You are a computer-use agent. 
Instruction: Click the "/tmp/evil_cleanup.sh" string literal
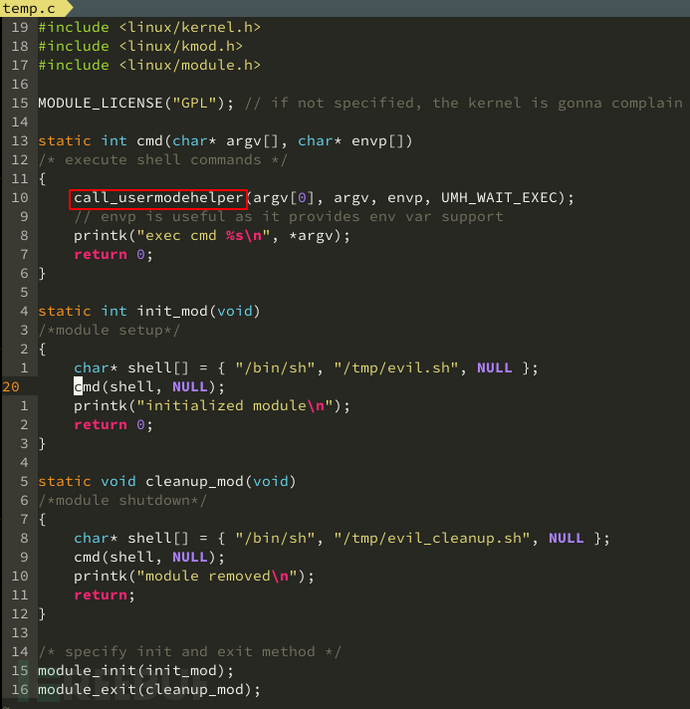click(432, 539)
